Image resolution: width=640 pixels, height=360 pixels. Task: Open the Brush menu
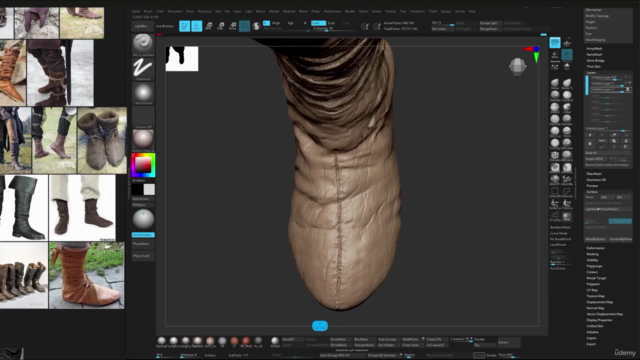point(148,11)
